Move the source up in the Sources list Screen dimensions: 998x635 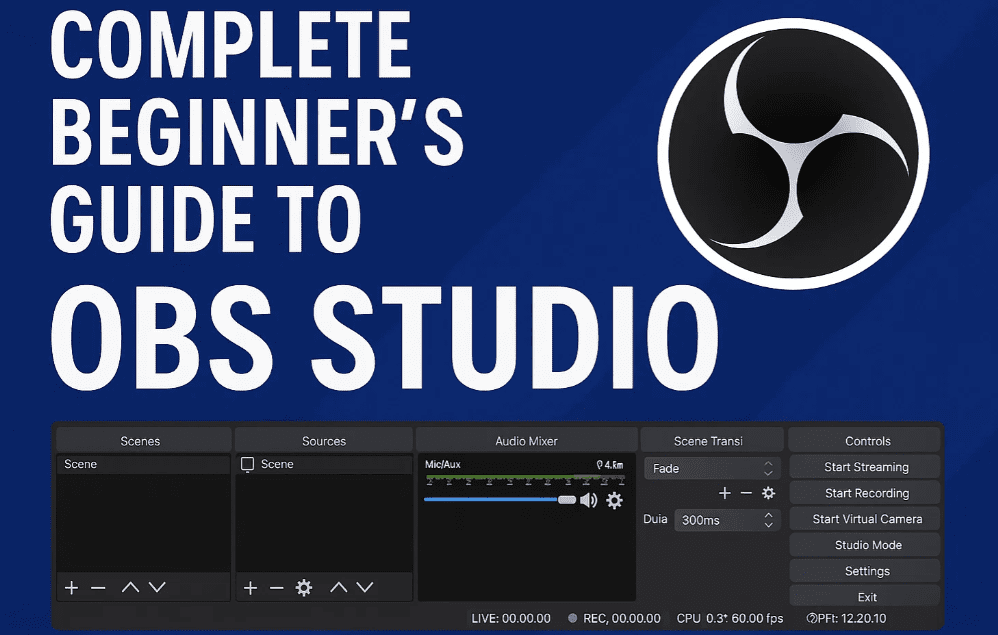point(339,588)
